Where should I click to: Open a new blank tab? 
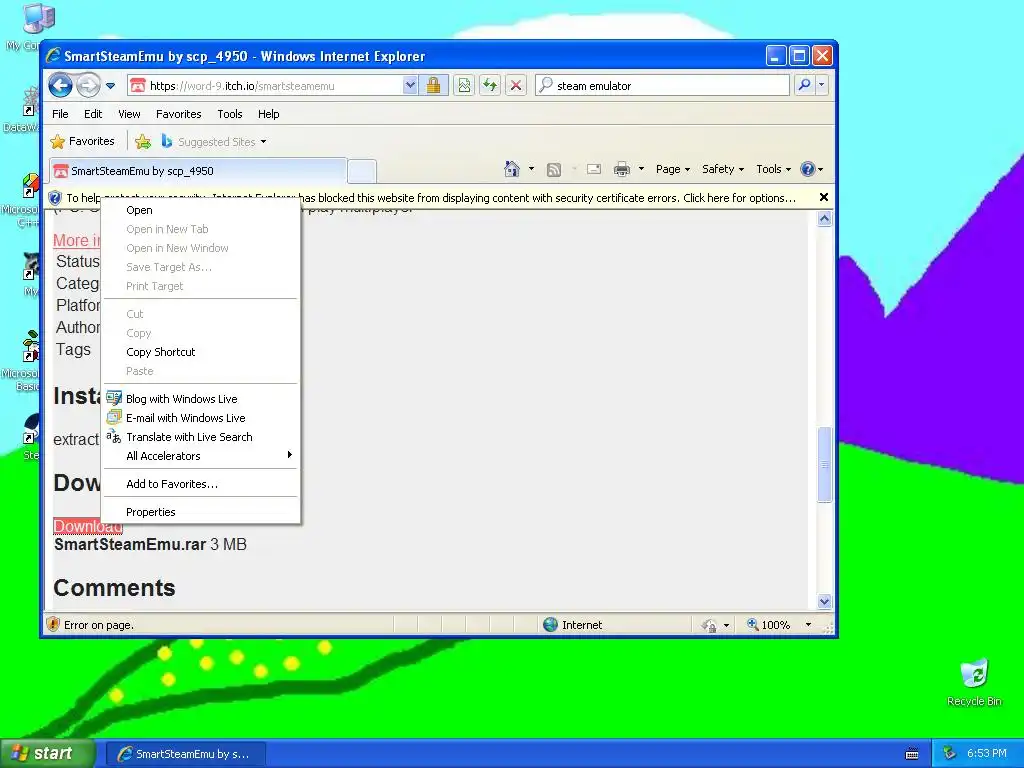click(x=361, y=171)
